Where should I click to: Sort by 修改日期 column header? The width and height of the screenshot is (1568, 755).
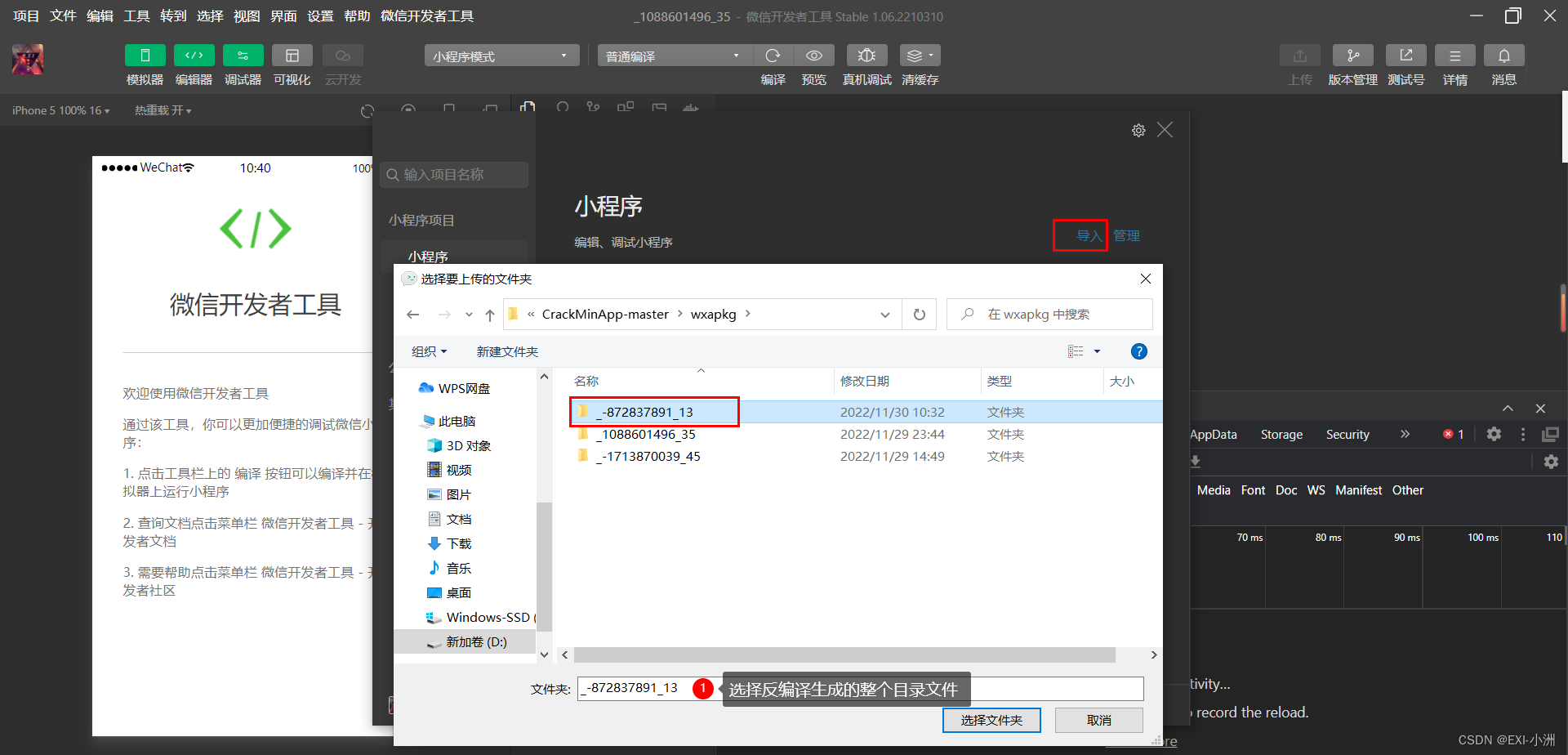(x=864, y=381)
